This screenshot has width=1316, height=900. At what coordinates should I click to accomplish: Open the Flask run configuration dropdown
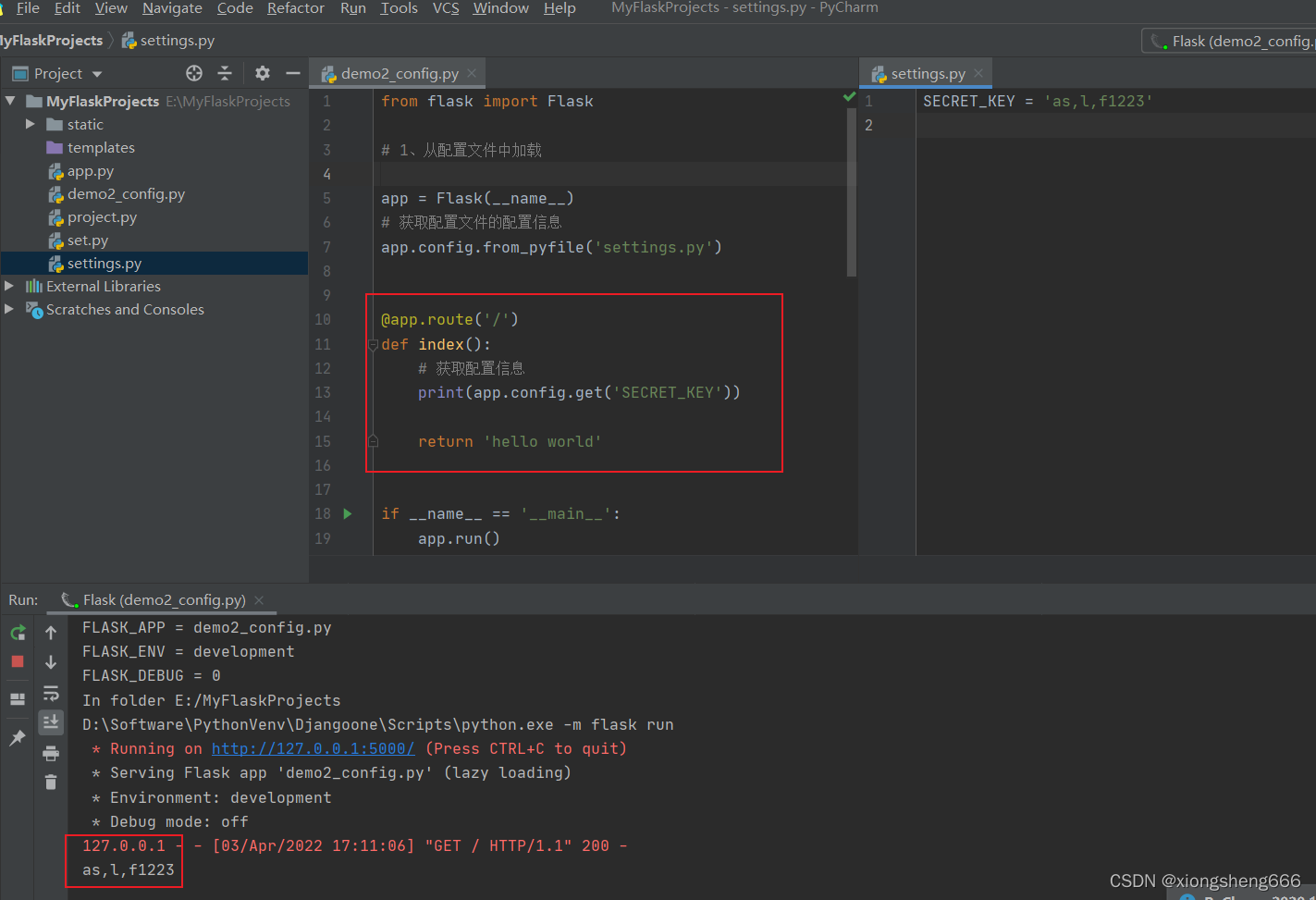click(x=1230, y=41)
